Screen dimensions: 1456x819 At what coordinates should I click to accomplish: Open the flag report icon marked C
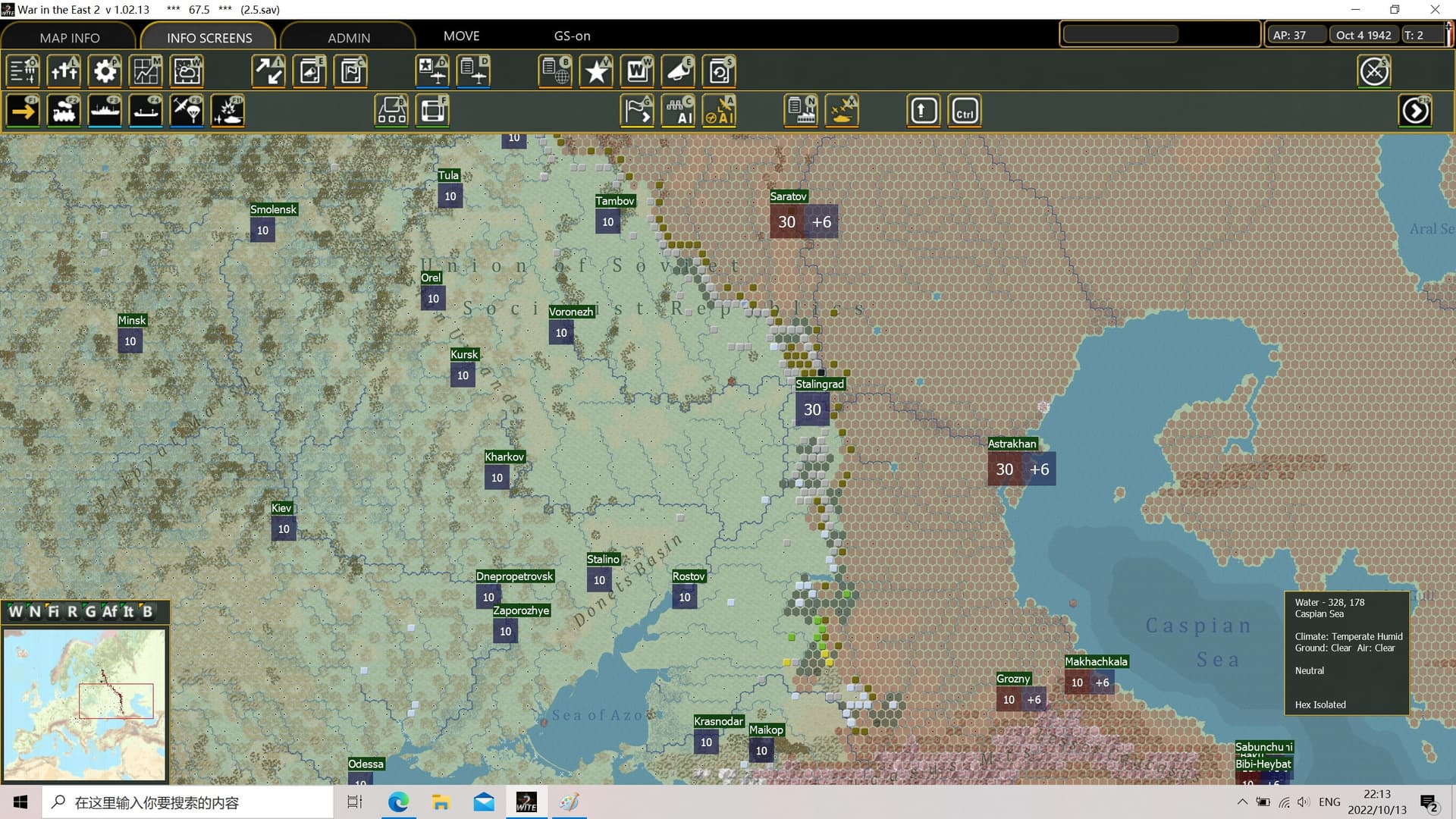[x=351, y=71]
